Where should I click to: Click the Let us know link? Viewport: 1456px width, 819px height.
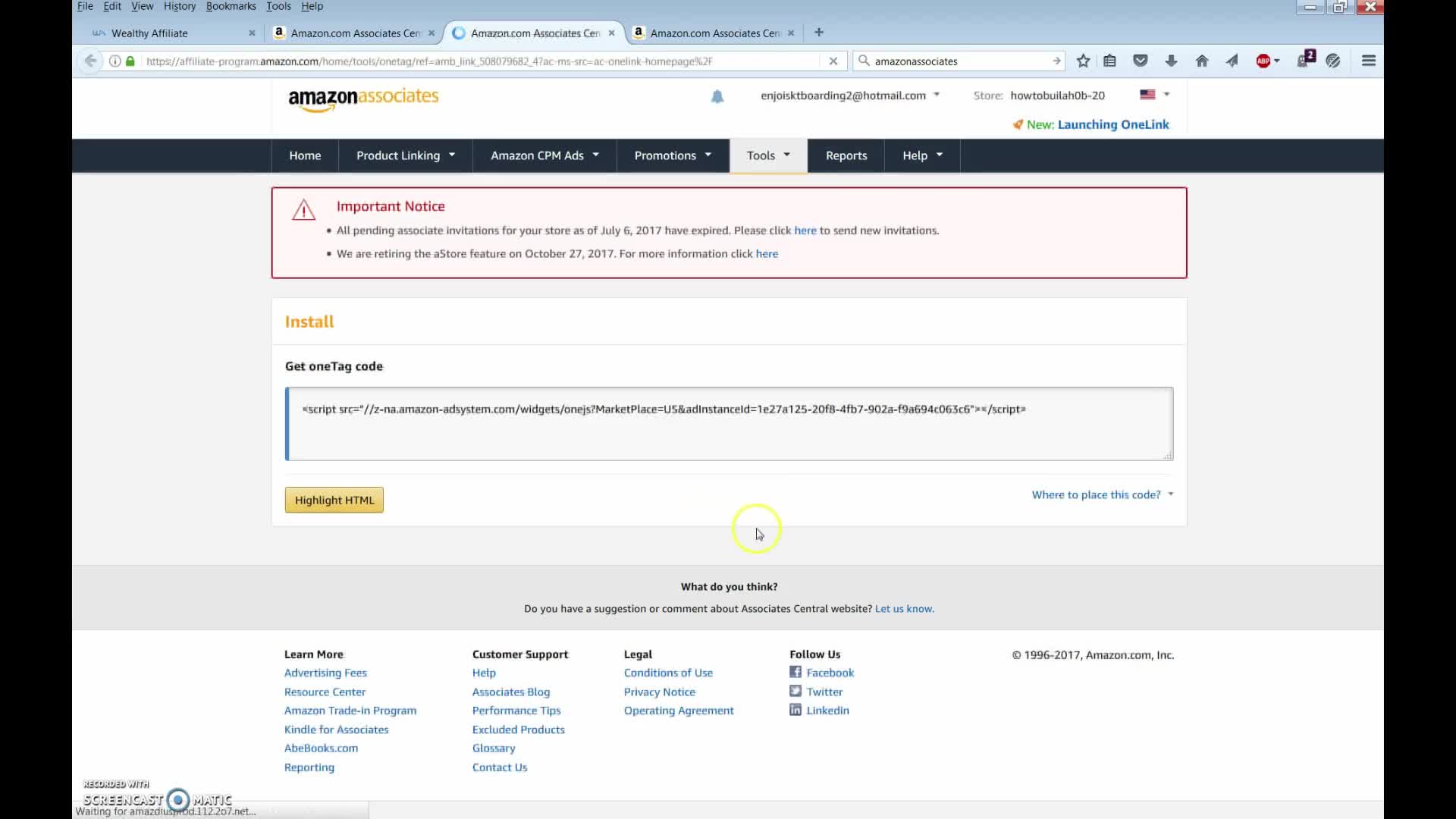coord(905,608)
